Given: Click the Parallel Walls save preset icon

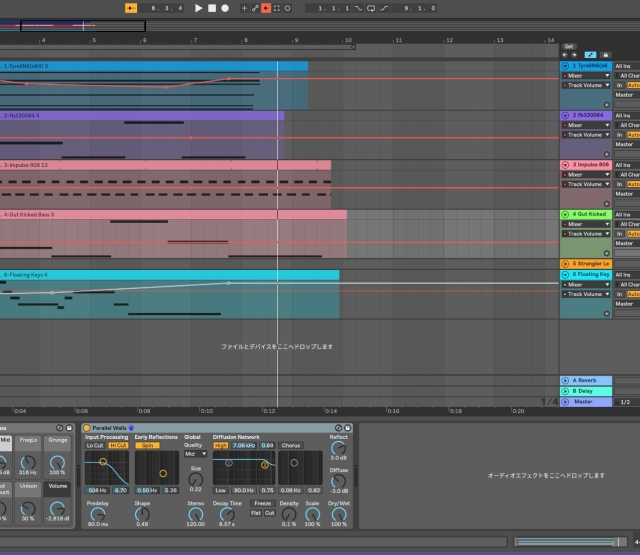Looking at the screenshot, I should 349,428.
